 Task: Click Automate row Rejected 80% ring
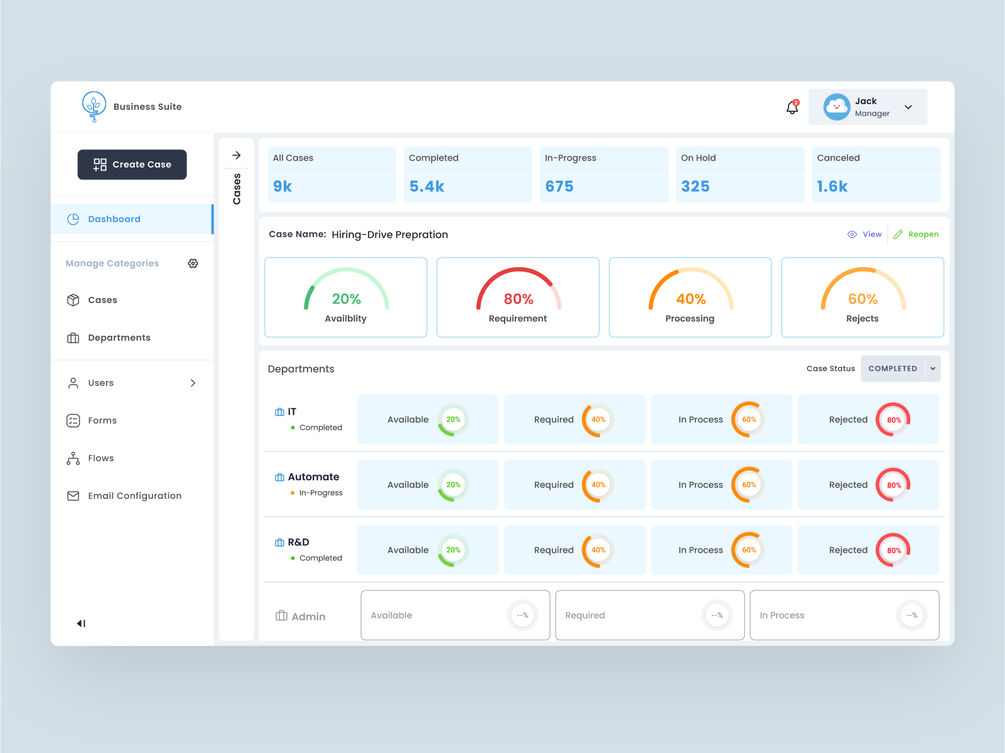point(893,485)
